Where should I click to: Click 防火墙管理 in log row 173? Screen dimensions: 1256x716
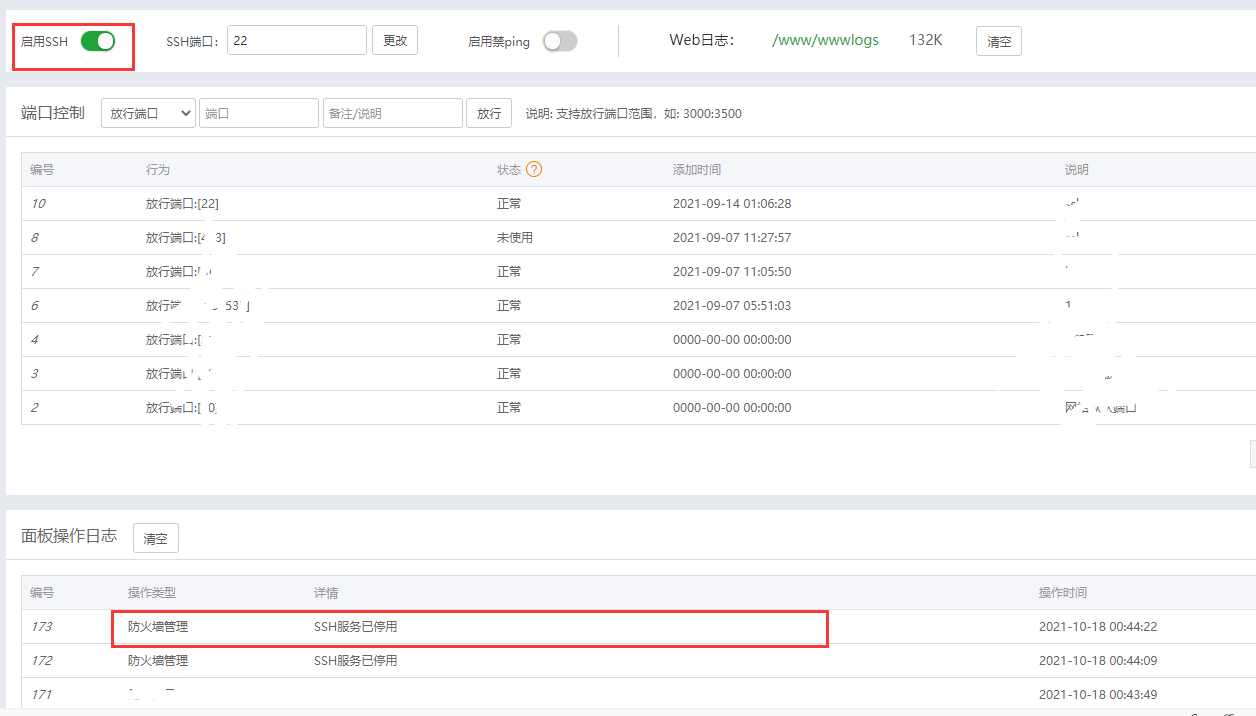coord(158,627)
